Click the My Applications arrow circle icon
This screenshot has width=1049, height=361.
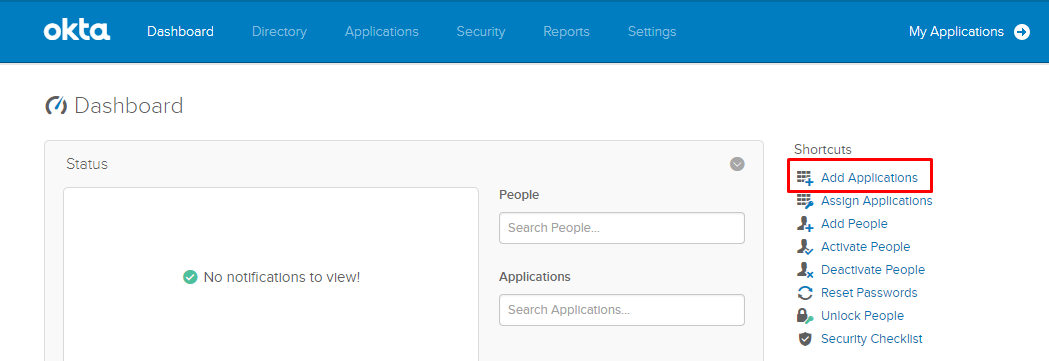pyautogui.click(x=1022, y=31)
